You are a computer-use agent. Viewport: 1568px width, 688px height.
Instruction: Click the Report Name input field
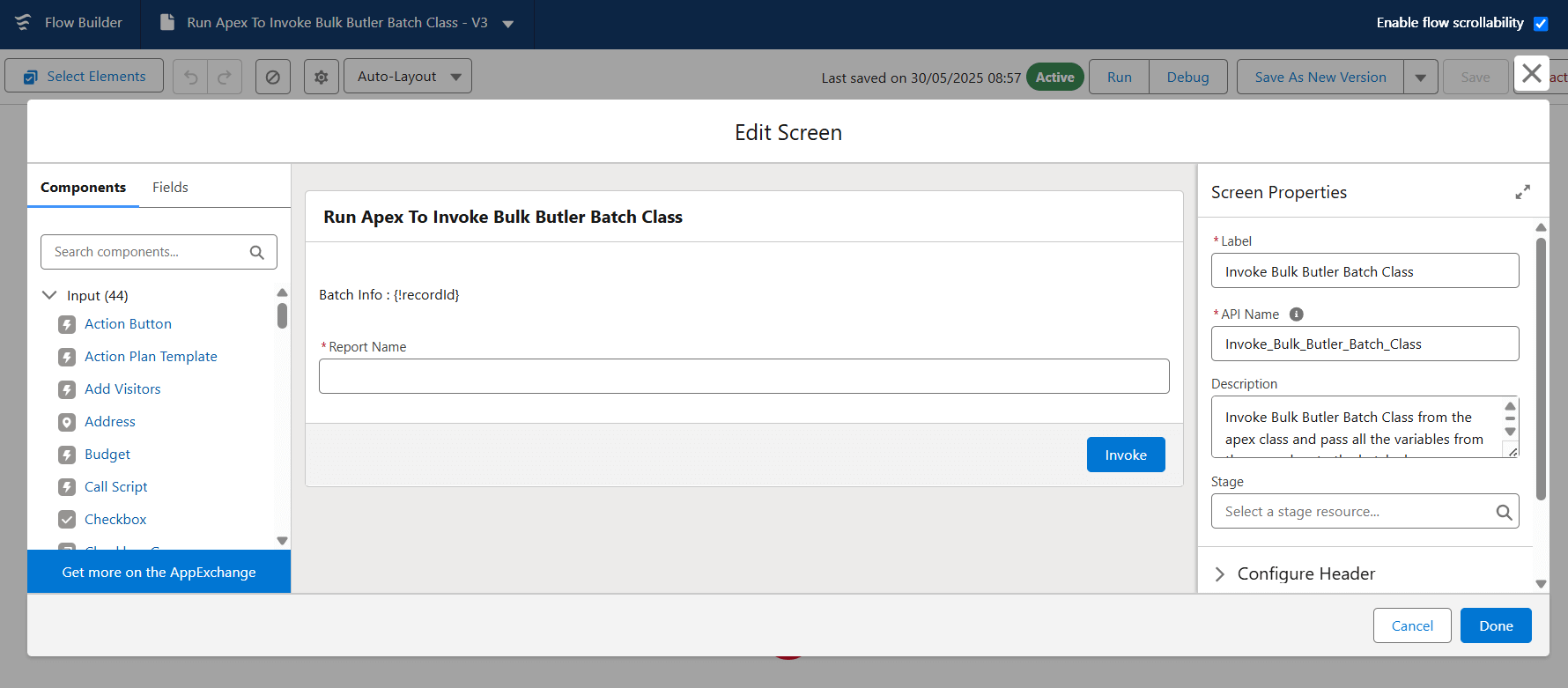pyautogui.click(x=744, y=376)
